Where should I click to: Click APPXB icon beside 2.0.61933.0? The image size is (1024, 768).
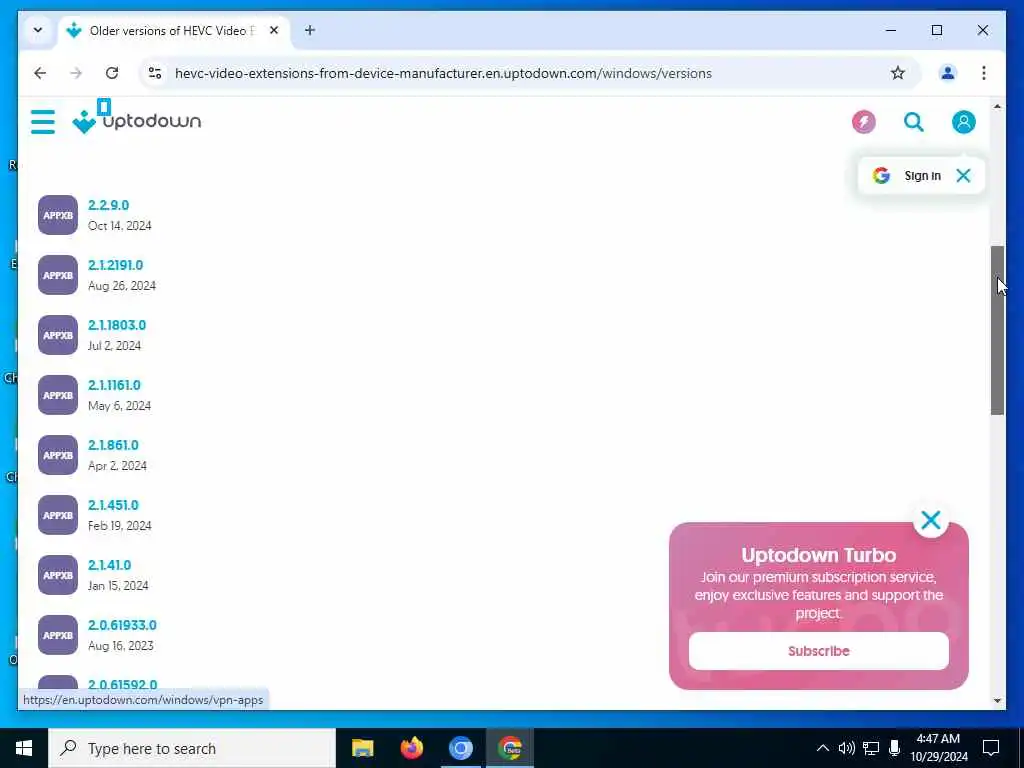coord(57,635)
